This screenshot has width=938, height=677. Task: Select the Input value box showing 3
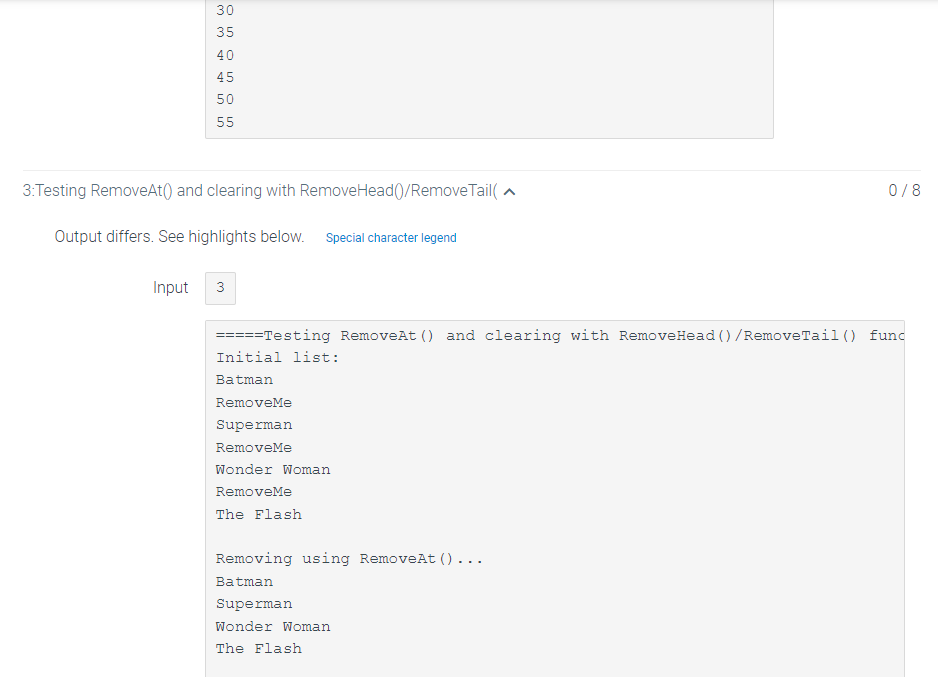coord(220,287)
